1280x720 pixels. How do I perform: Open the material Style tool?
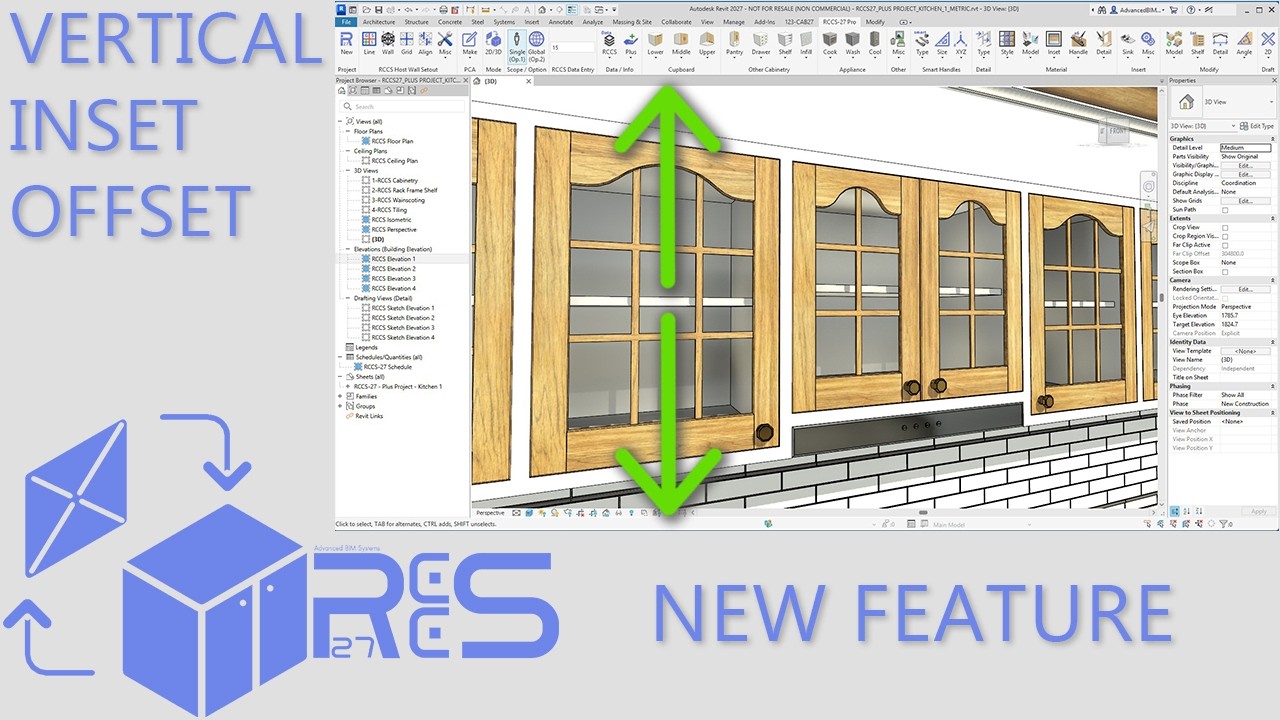pyautogui.click(x=1007, y=43)
